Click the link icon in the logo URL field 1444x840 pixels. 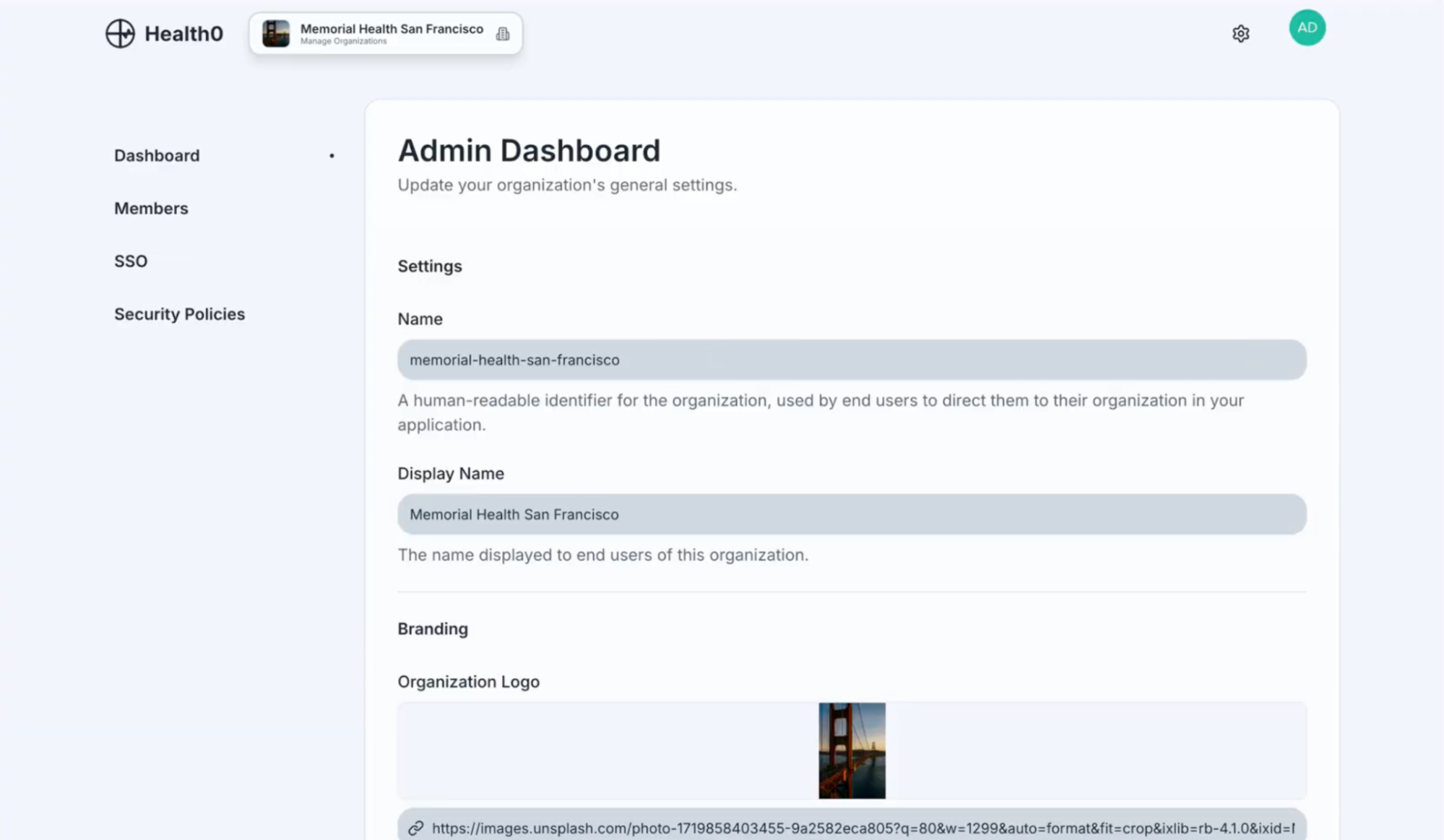tap(415, 828)
